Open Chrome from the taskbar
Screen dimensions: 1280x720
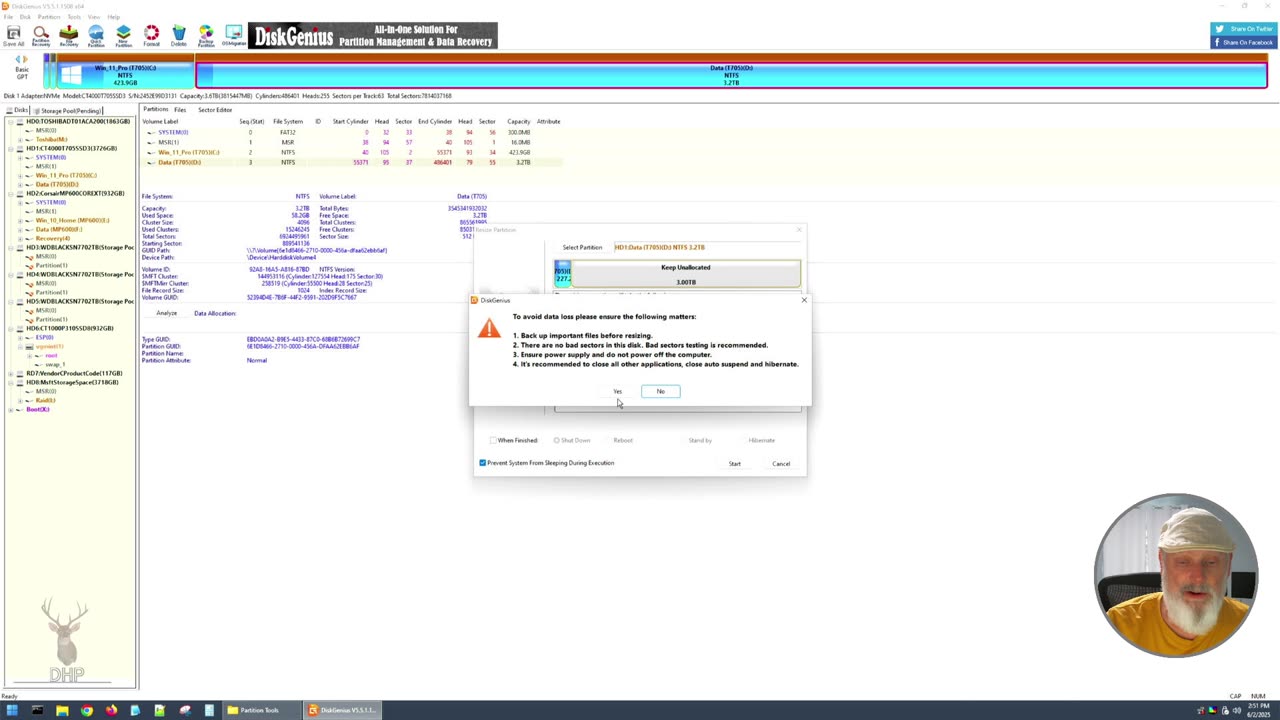(x=86, y=711)
